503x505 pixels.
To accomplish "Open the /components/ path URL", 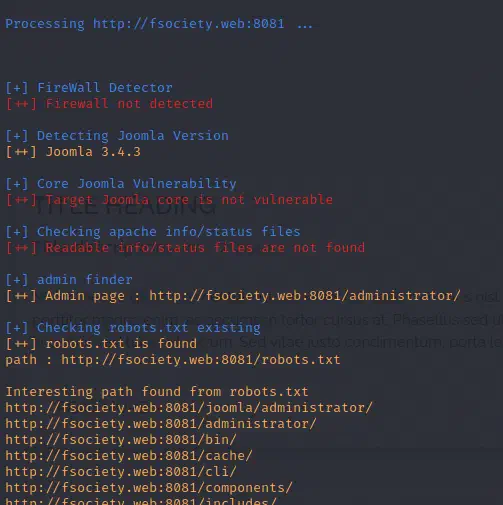I will [x=149, y=488].
